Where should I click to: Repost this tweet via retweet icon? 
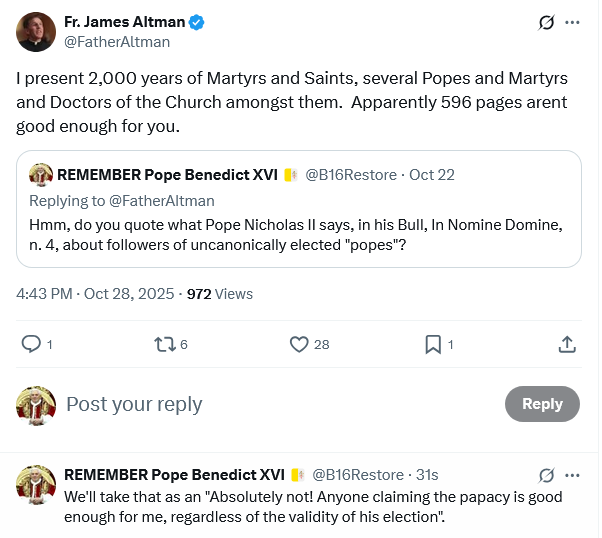pyautogui.click(x=165, y=344)
